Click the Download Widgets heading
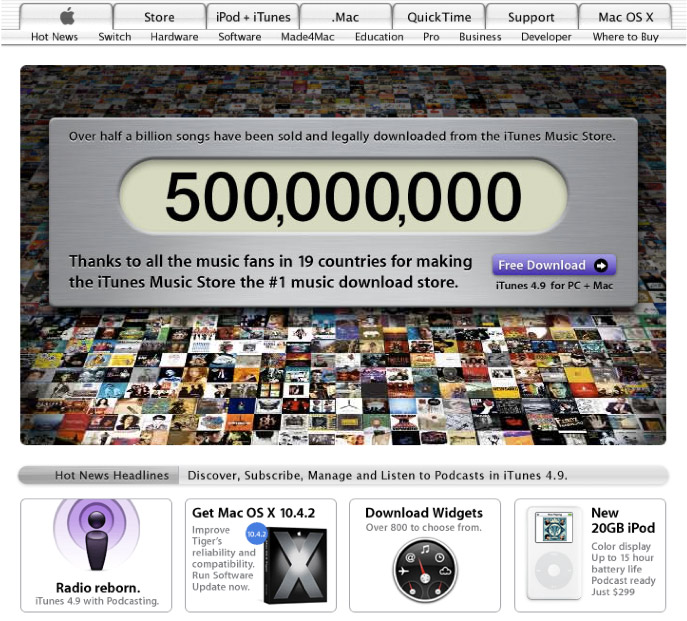687x621 pixels. click(424, 513)
